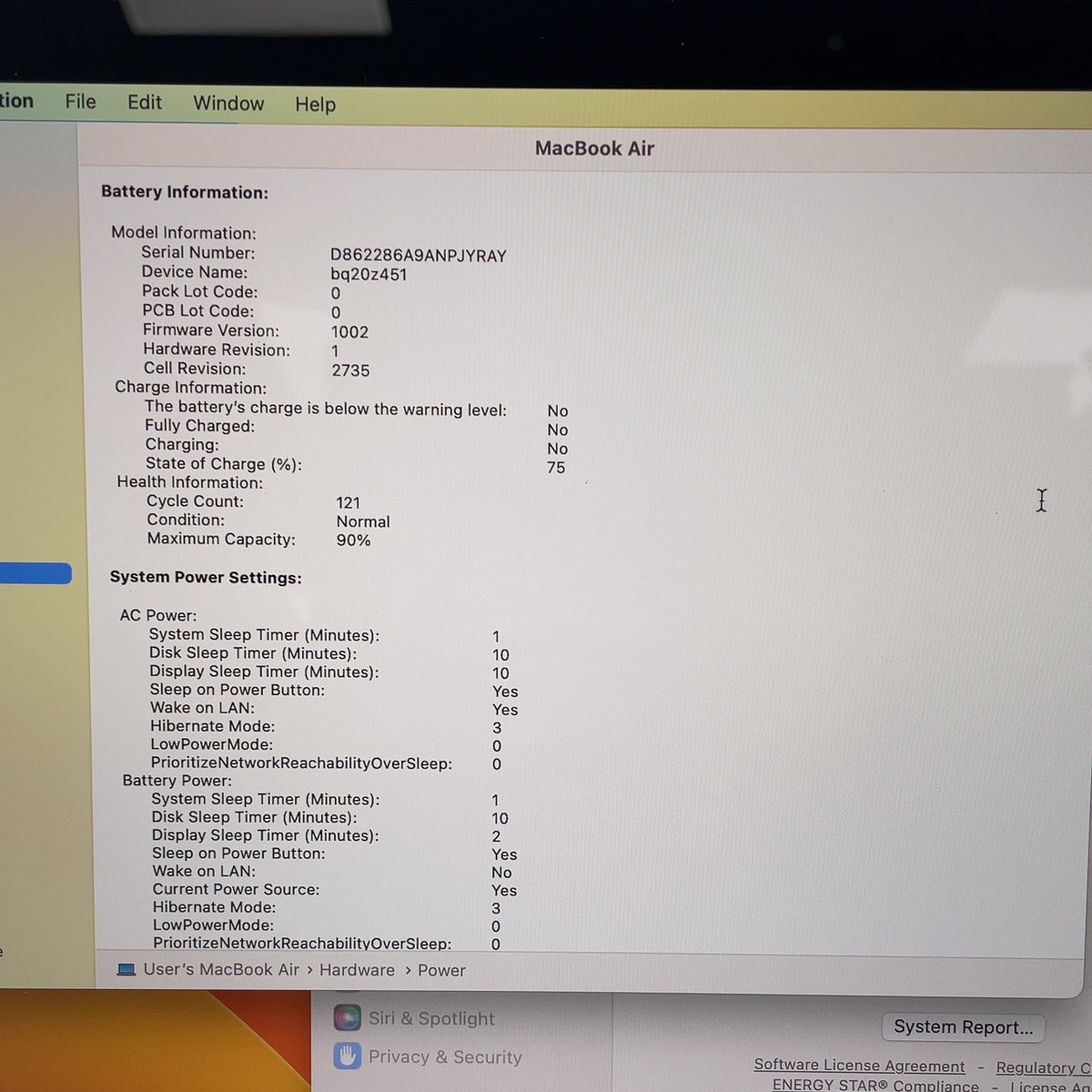
Task: Click User's MacBook Air in path bar
Action: (x=221, y=969)
